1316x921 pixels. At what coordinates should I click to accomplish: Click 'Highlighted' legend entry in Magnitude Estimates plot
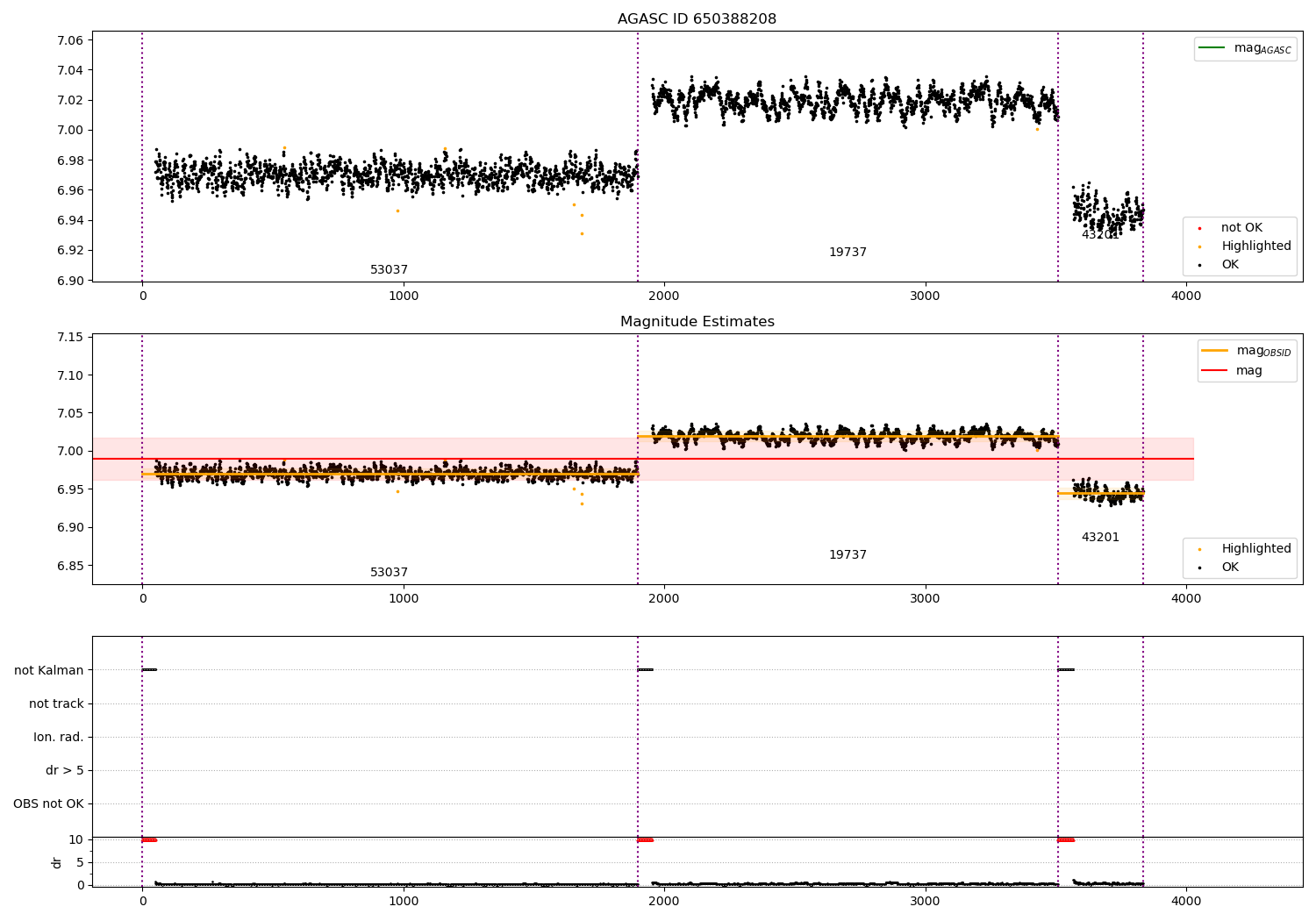pyautogui.click(x=1245, y=548)
